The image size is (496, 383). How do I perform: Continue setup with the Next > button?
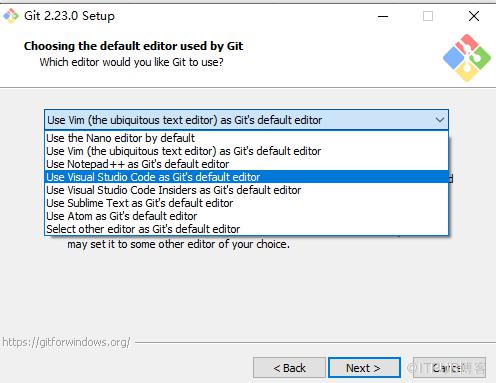pyautogui.click(x=364, y=368)
